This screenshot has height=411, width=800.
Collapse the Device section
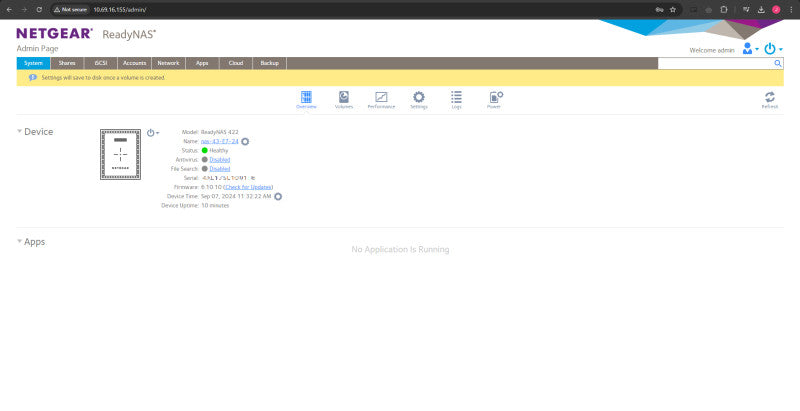coord(19,131)
